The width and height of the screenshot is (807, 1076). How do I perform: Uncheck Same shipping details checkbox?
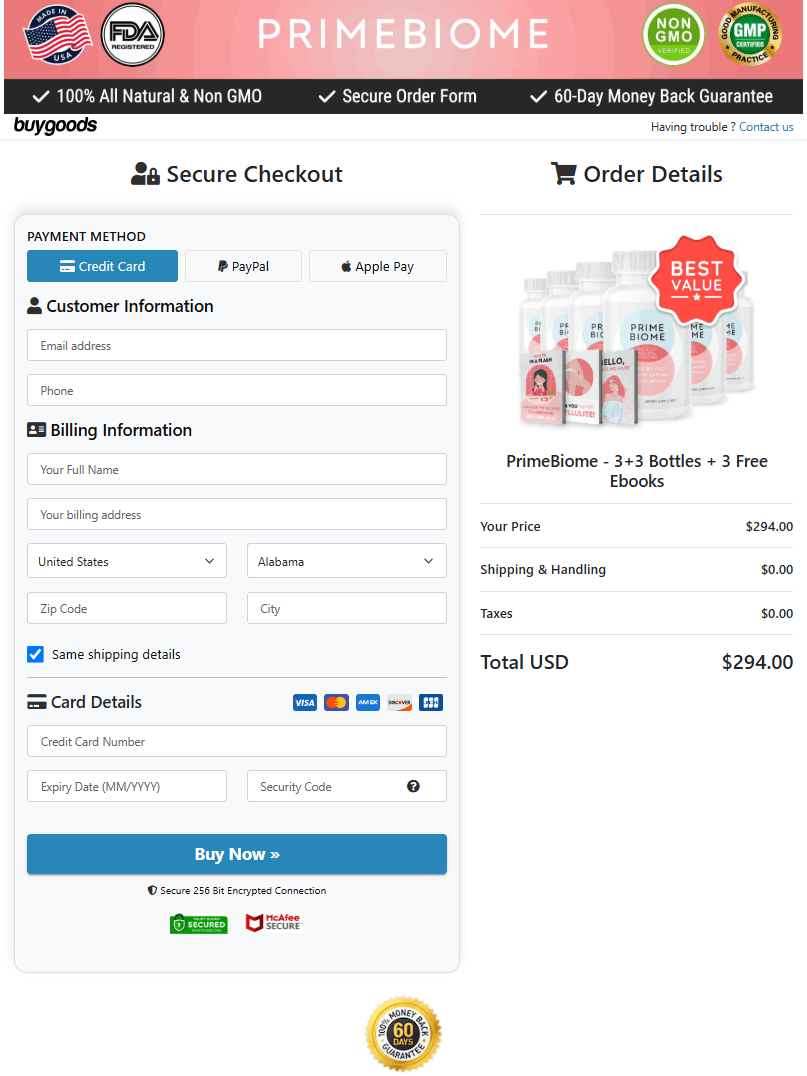point(36,654)
